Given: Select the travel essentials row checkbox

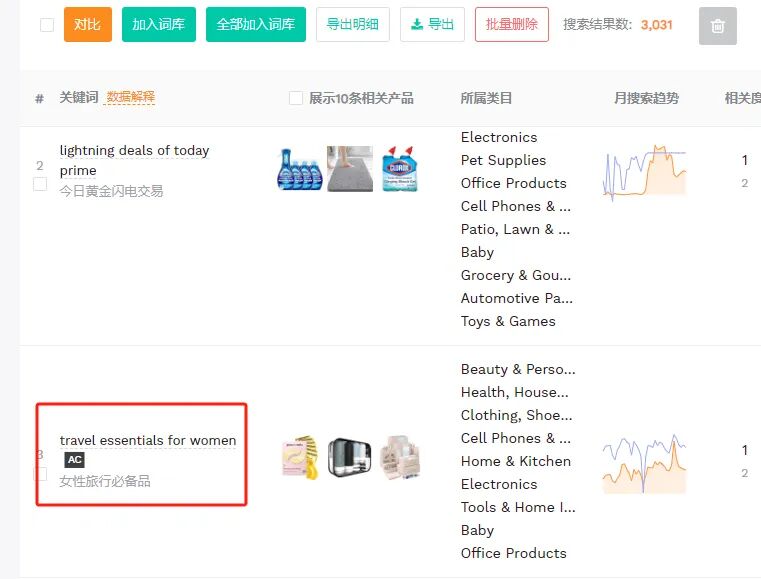Looking at the screenshot, I should coord(40,473).
